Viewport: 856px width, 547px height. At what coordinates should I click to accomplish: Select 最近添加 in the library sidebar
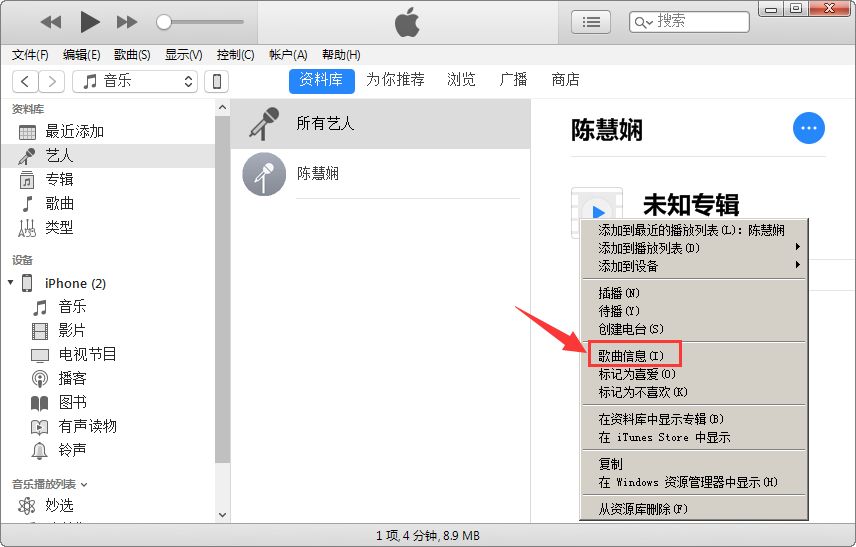pos(74,131)
